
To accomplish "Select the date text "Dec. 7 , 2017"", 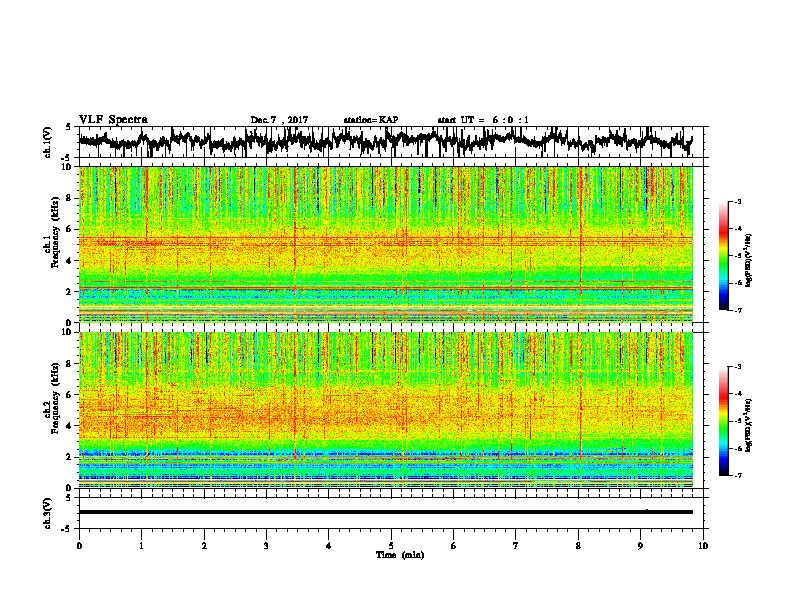I will [279, 120].
